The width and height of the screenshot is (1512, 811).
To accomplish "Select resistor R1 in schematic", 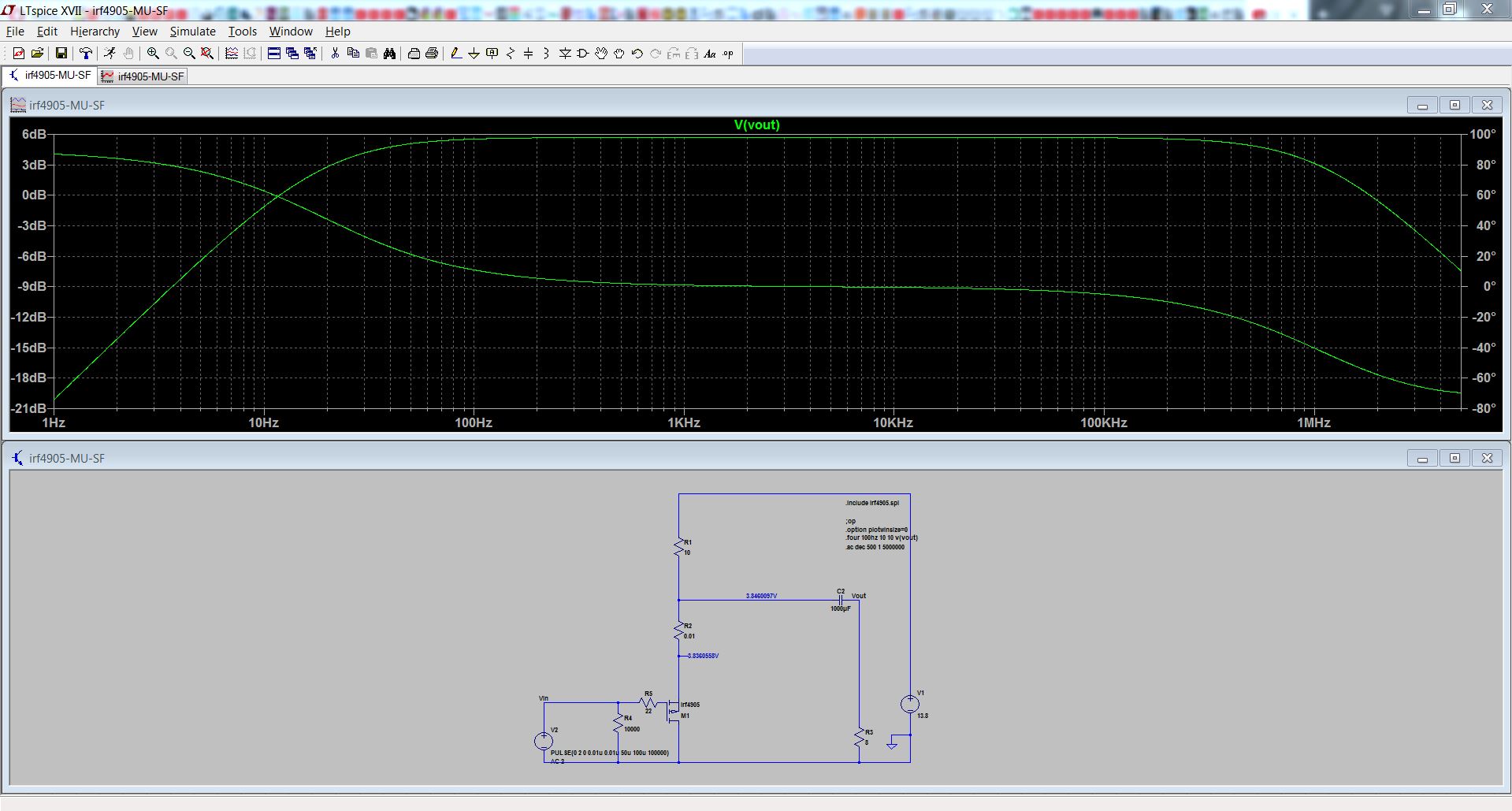I will point(678,547).
